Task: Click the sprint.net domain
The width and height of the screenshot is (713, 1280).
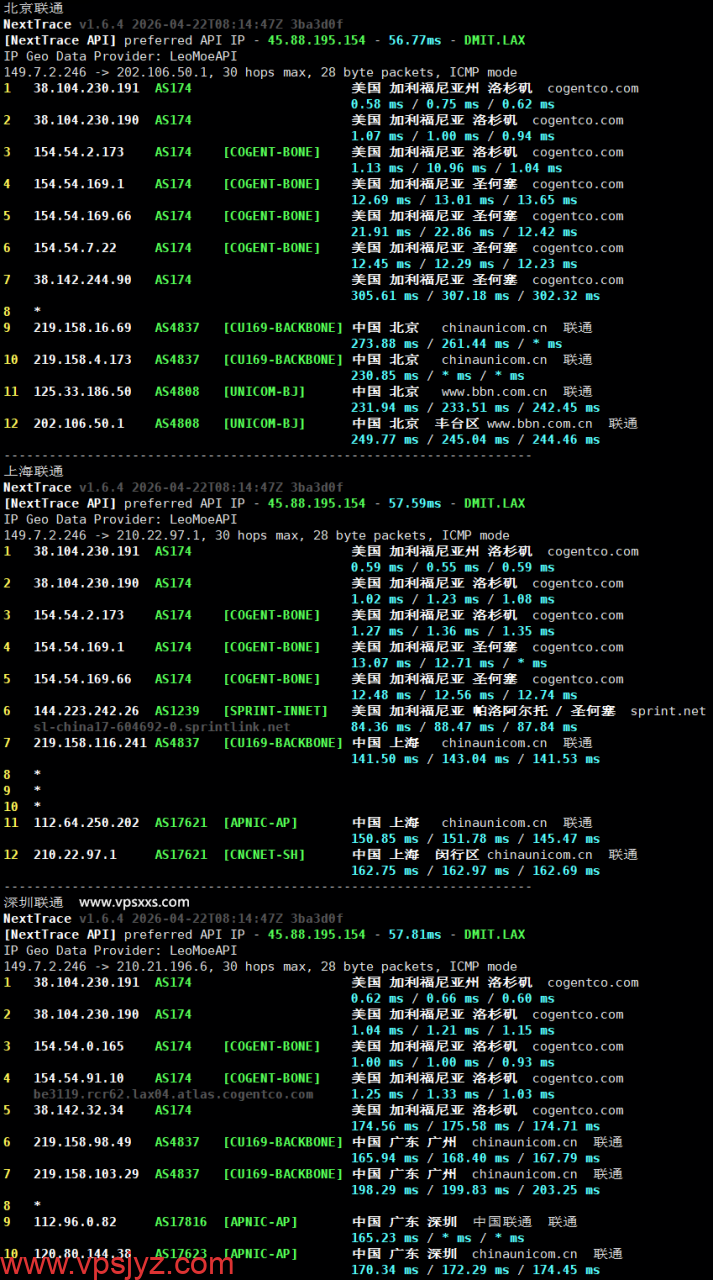Action: (x=668, y=711)
